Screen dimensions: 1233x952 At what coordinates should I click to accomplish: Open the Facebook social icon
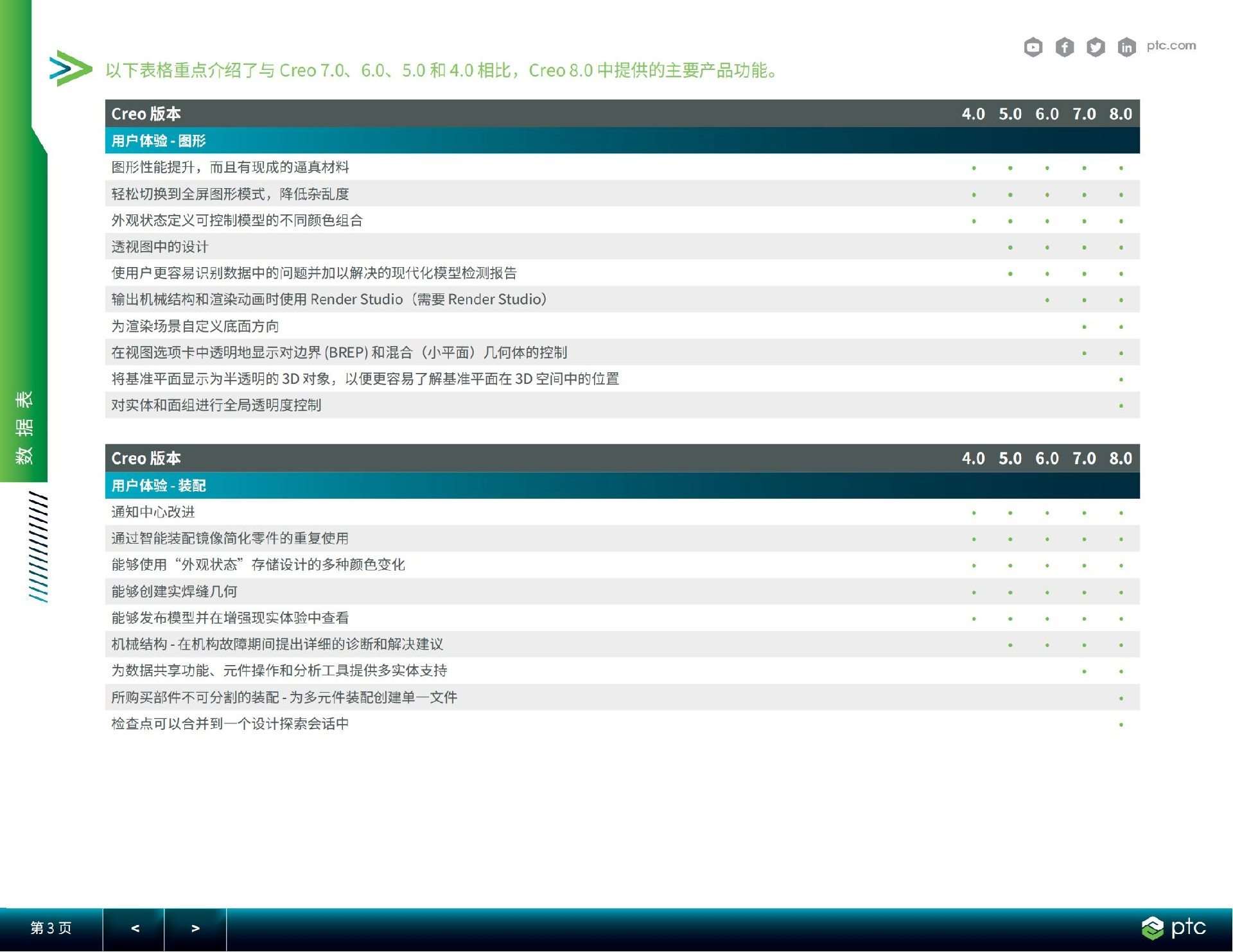(x=1064, y=47)
